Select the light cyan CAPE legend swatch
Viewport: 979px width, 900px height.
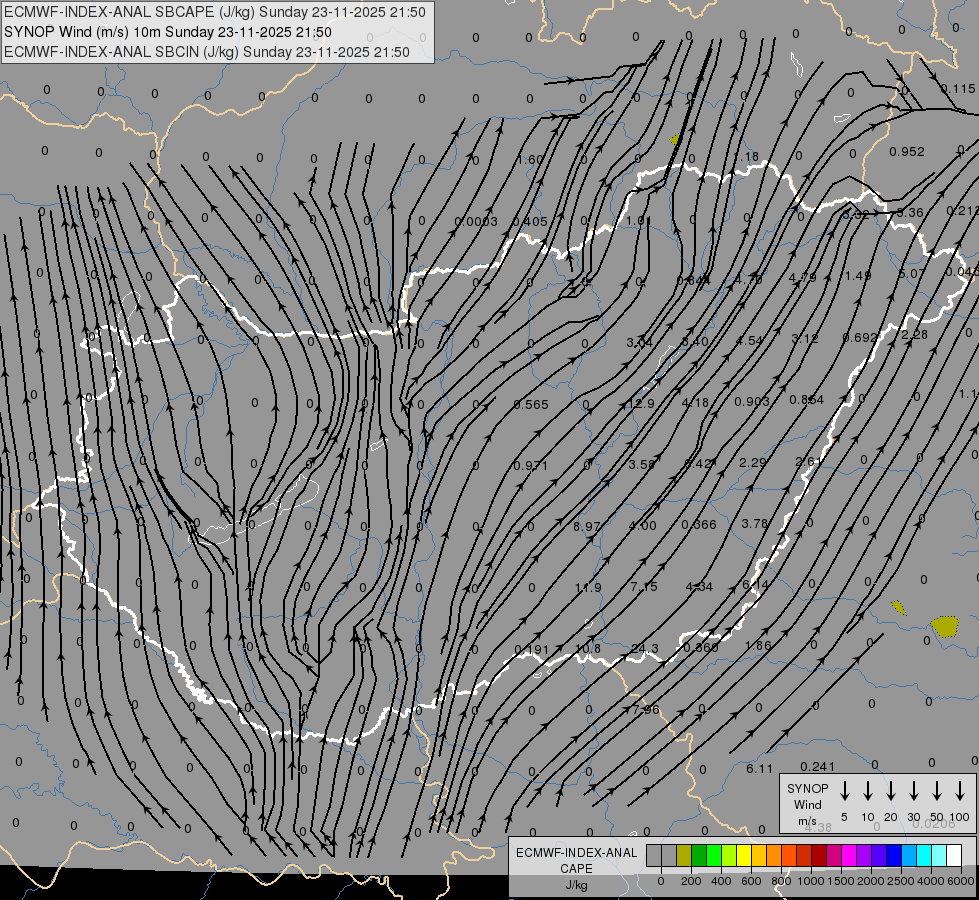[x=939, y=855]
